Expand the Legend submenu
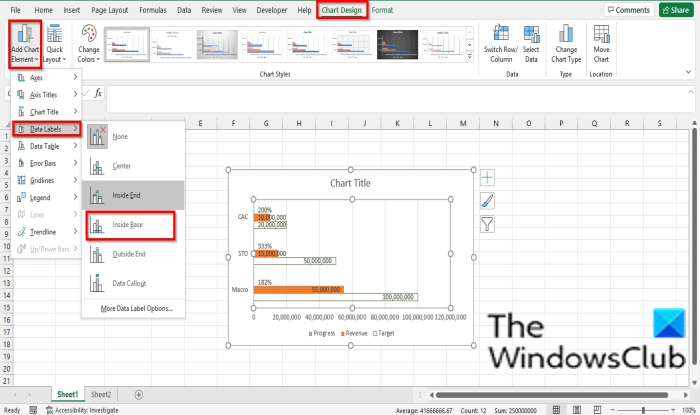Screen dimensions: 700x415 tap(46, 197)
